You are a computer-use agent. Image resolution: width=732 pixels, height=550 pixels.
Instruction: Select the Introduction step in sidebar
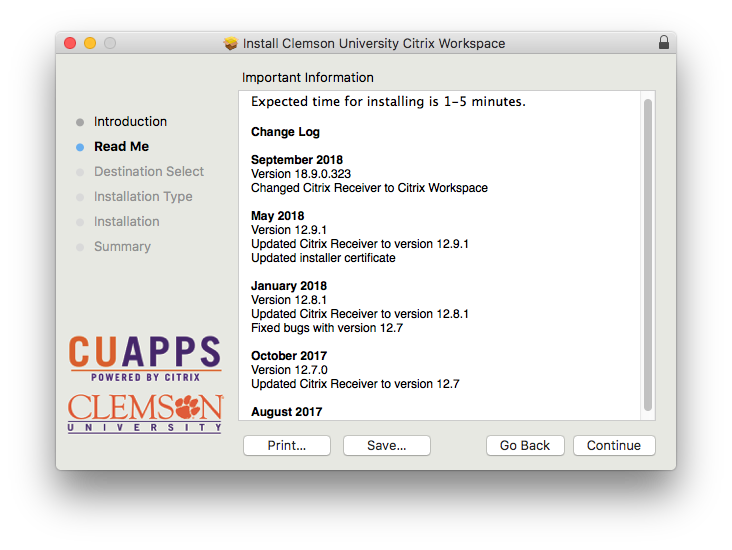click(x=130, y=121)
